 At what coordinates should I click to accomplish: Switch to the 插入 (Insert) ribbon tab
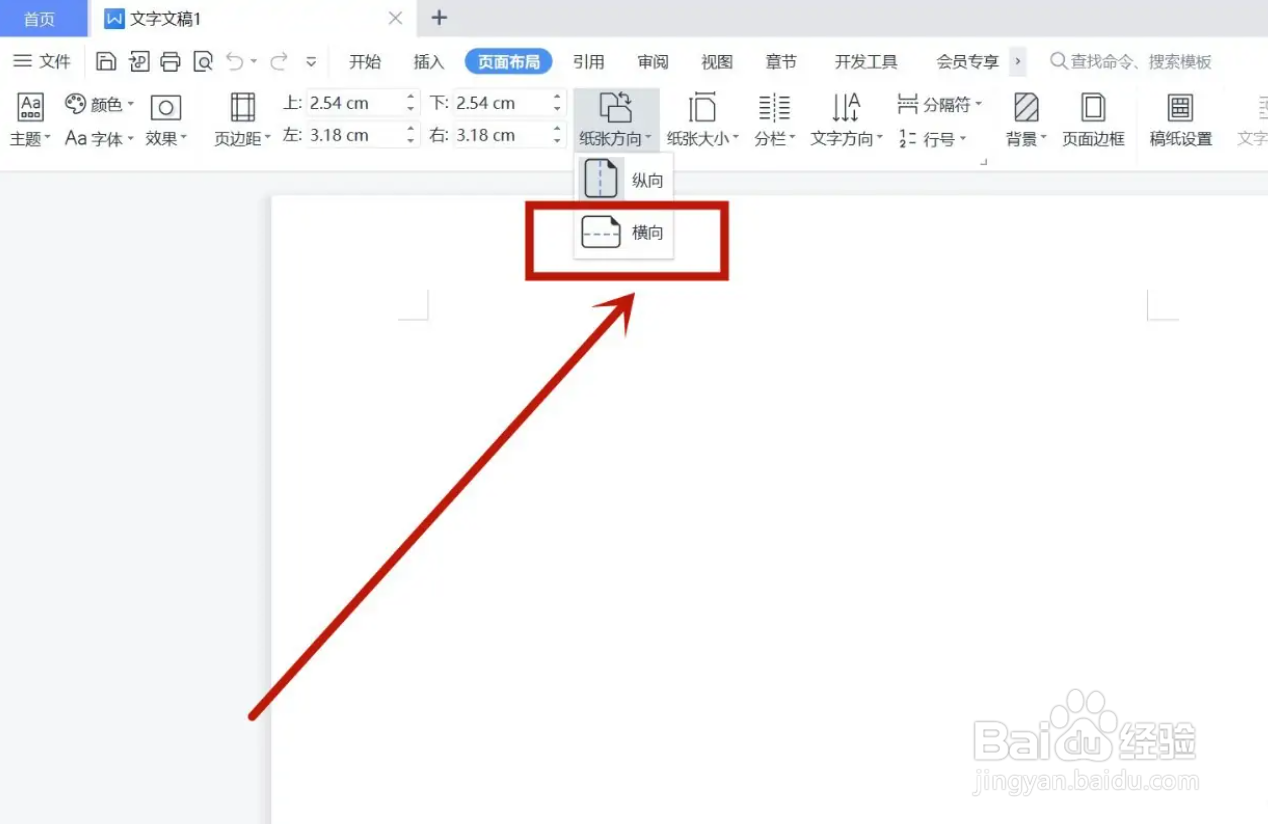point(428,61)
